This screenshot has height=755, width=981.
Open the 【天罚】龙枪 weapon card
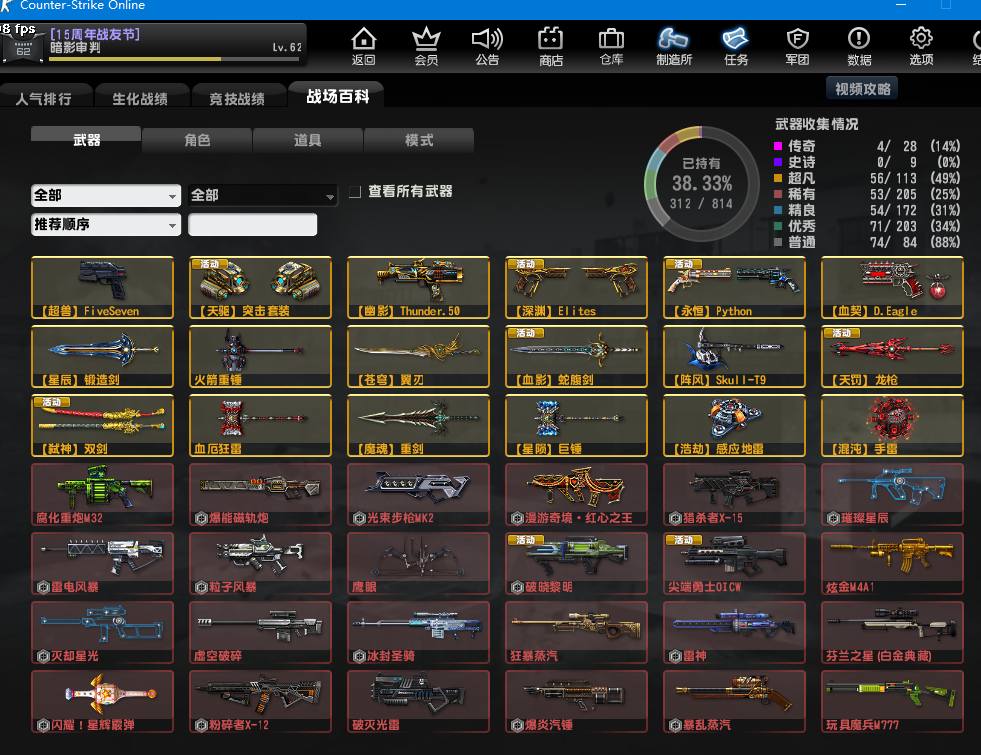click(x=892, y=357)
